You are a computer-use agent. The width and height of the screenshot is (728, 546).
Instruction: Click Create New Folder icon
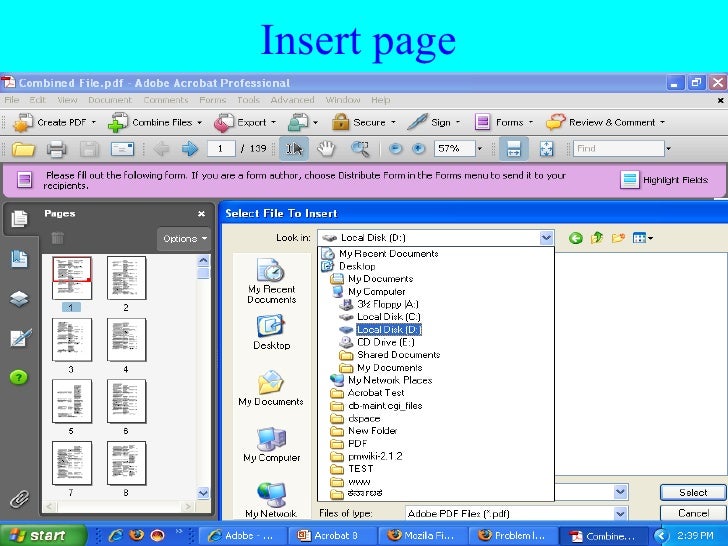tap(618, 238)
